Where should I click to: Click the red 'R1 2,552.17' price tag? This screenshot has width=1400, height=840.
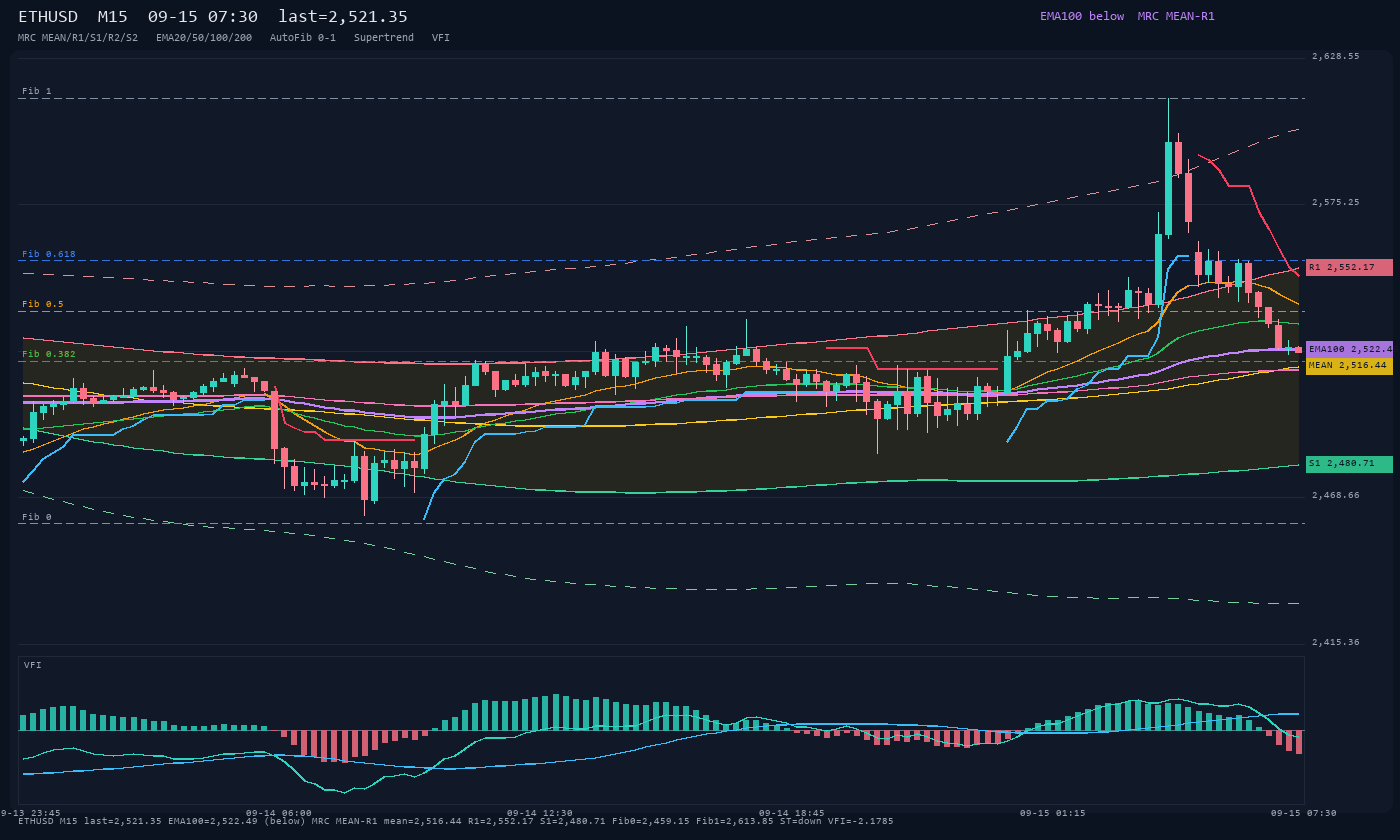tap(1349, 267)
